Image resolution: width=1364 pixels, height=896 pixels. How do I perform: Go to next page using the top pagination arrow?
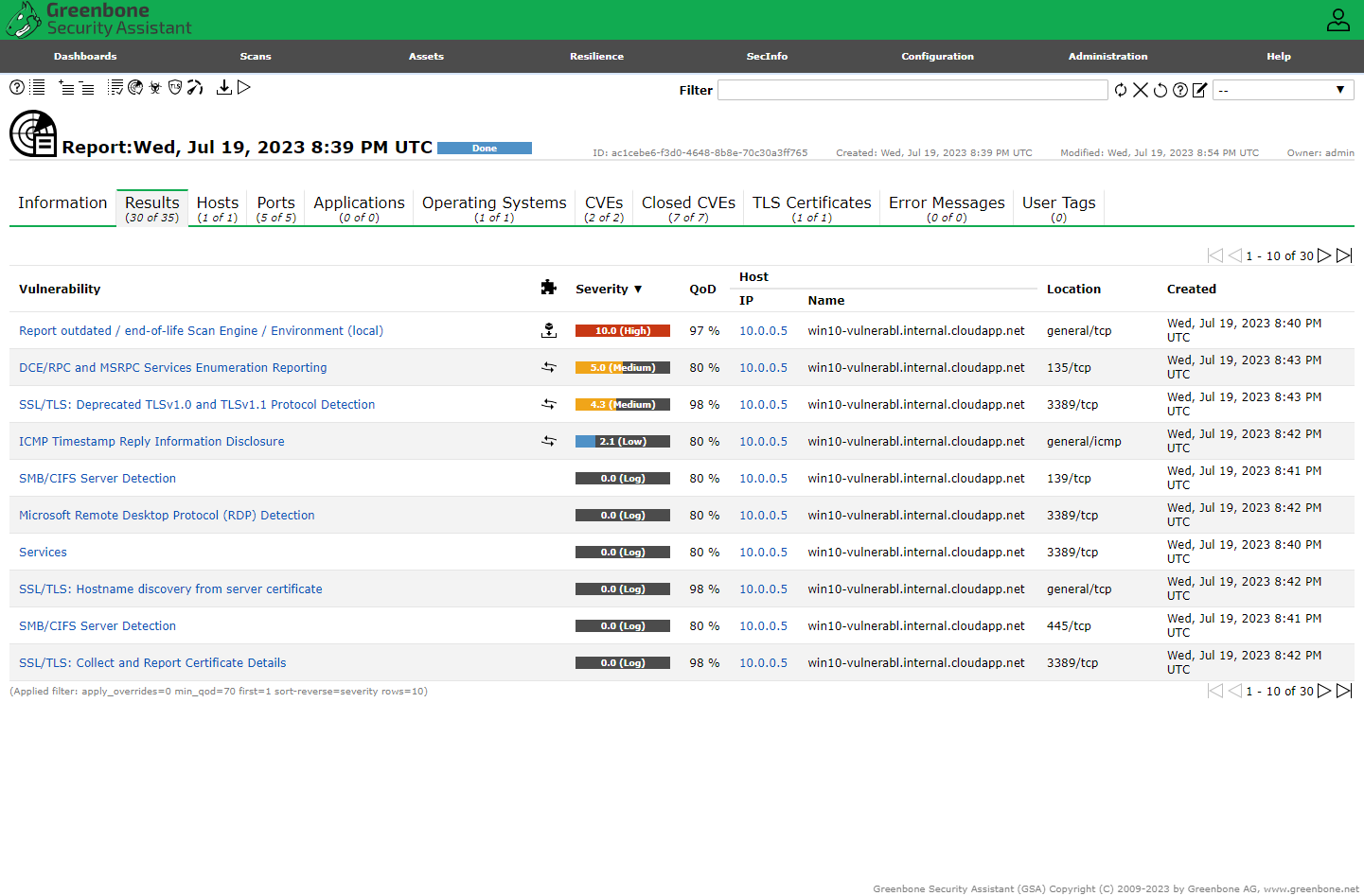[x=1324, y=255]
